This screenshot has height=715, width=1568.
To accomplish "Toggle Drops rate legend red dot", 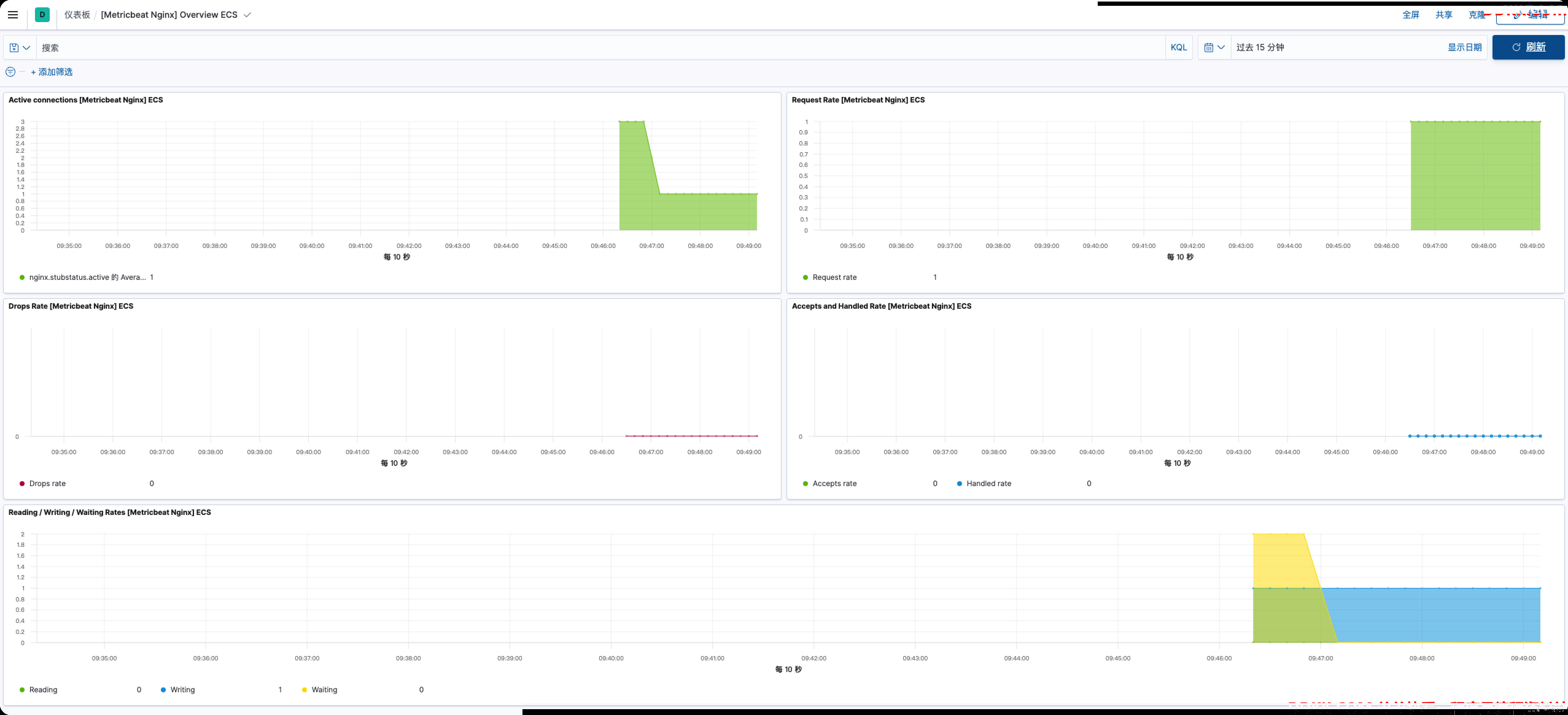I will [x=22, y=484].
